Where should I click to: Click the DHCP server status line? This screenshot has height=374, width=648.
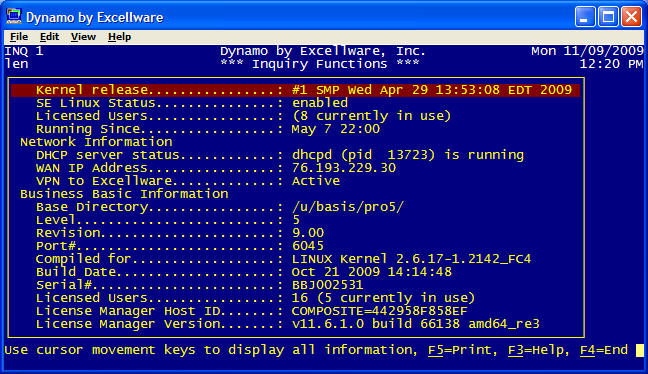coord(280,155)
